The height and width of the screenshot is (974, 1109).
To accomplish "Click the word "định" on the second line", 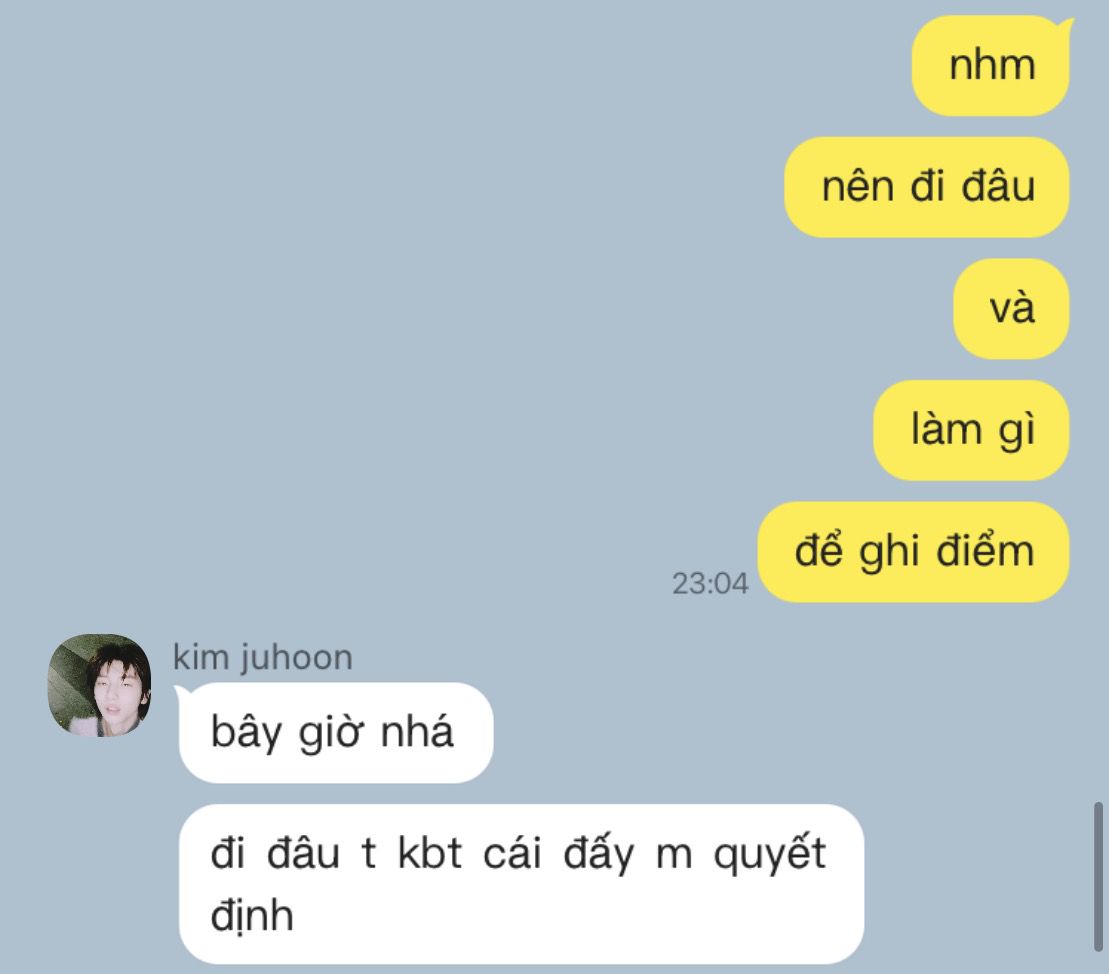I will tap(252, 915).
